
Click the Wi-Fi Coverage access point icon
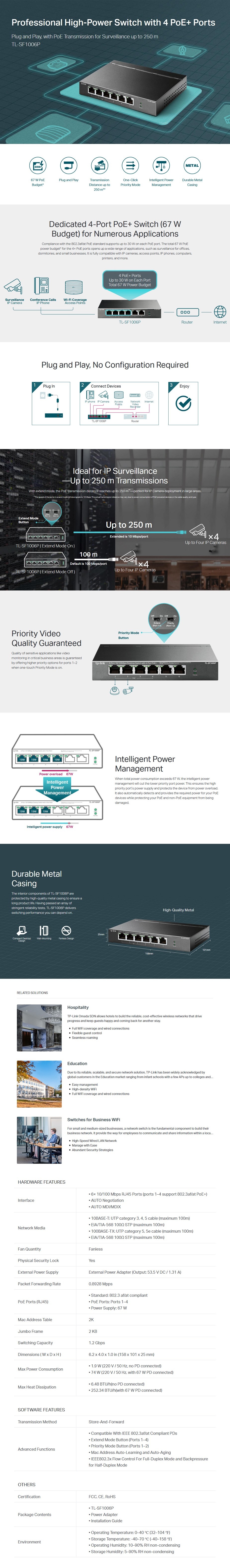74,287
